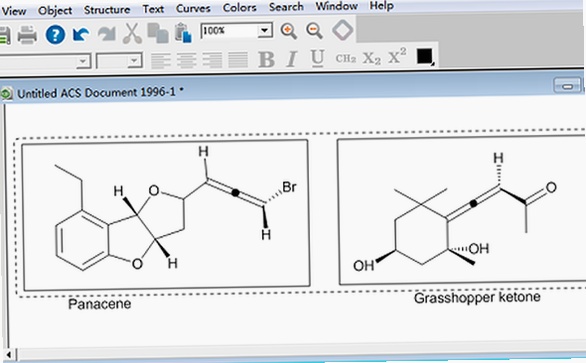586x363 pixels.
Task: Click the Undo arrow icon
Action: (x=80, y=34)
